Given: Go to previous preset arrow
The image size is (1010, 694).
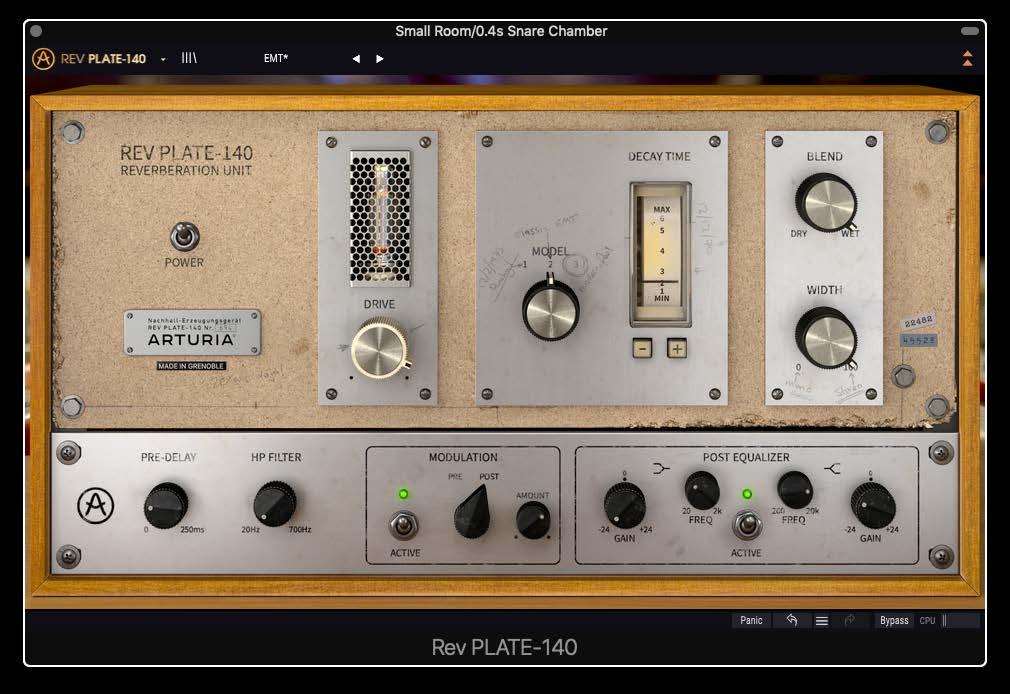Looking at the screenshot, I should click(356, 59).
